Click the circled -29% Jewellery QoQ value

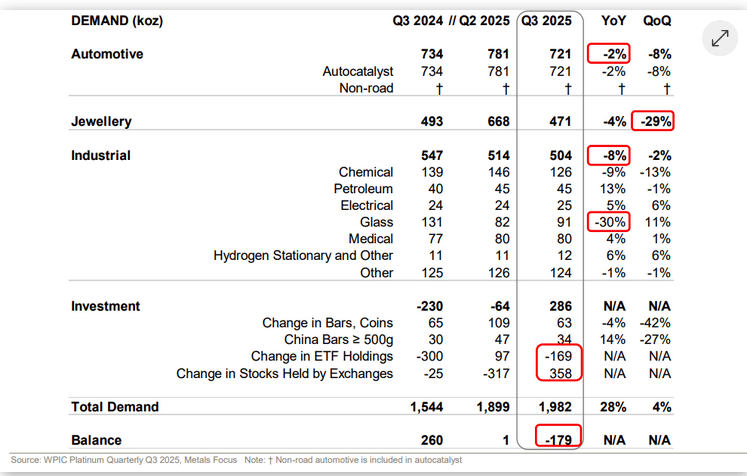coord(657,121)
